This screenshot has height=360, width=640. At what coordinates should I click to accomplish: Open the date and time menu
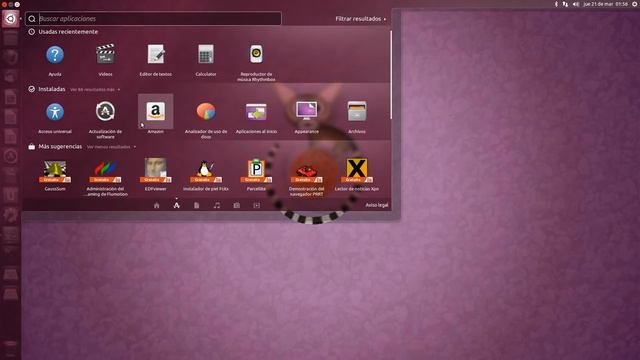pyautogui.click(x=605, y=4)
